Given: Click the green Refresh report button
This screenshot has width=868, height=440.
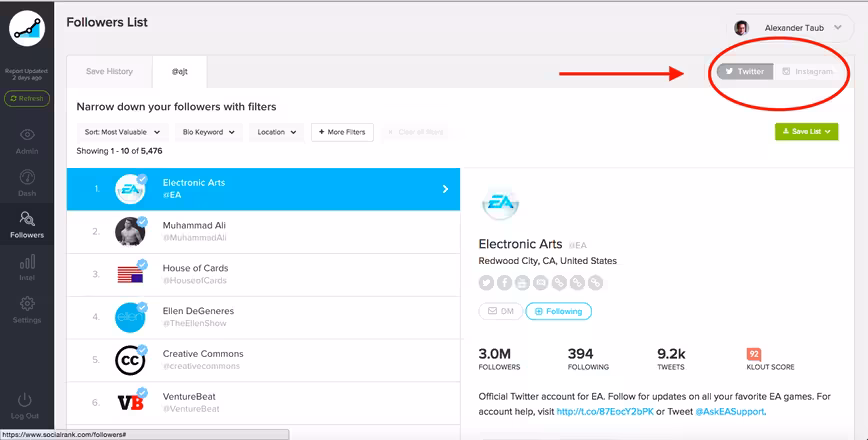Looking at the screenshot, I should [27, 99].
